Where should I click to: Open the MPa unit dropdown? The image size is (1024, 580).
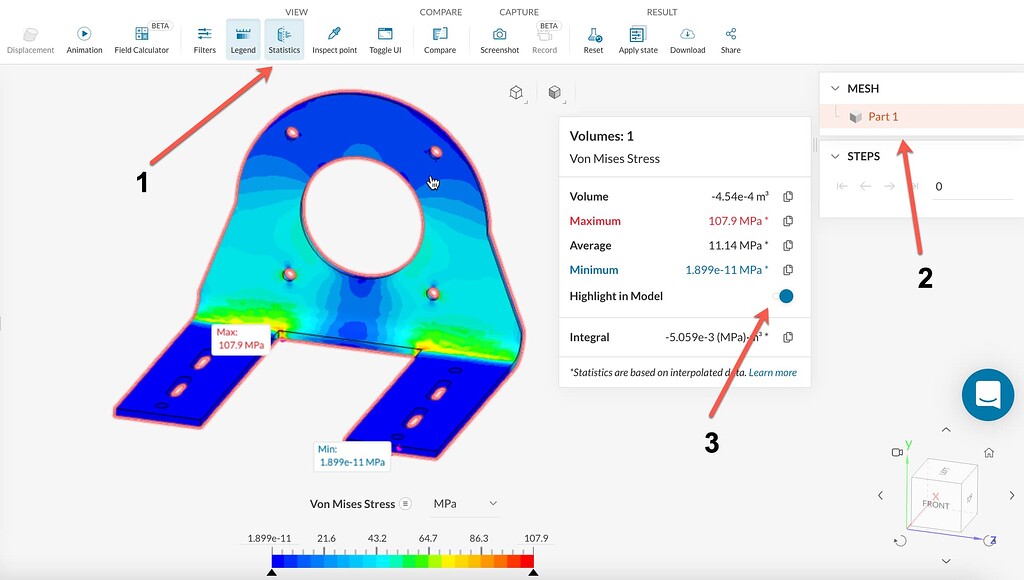tap(465, 503)
